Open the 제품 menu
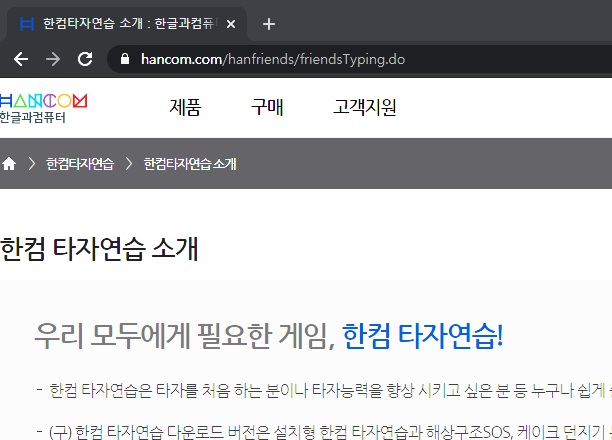612x440 pixels. [185, 107]
